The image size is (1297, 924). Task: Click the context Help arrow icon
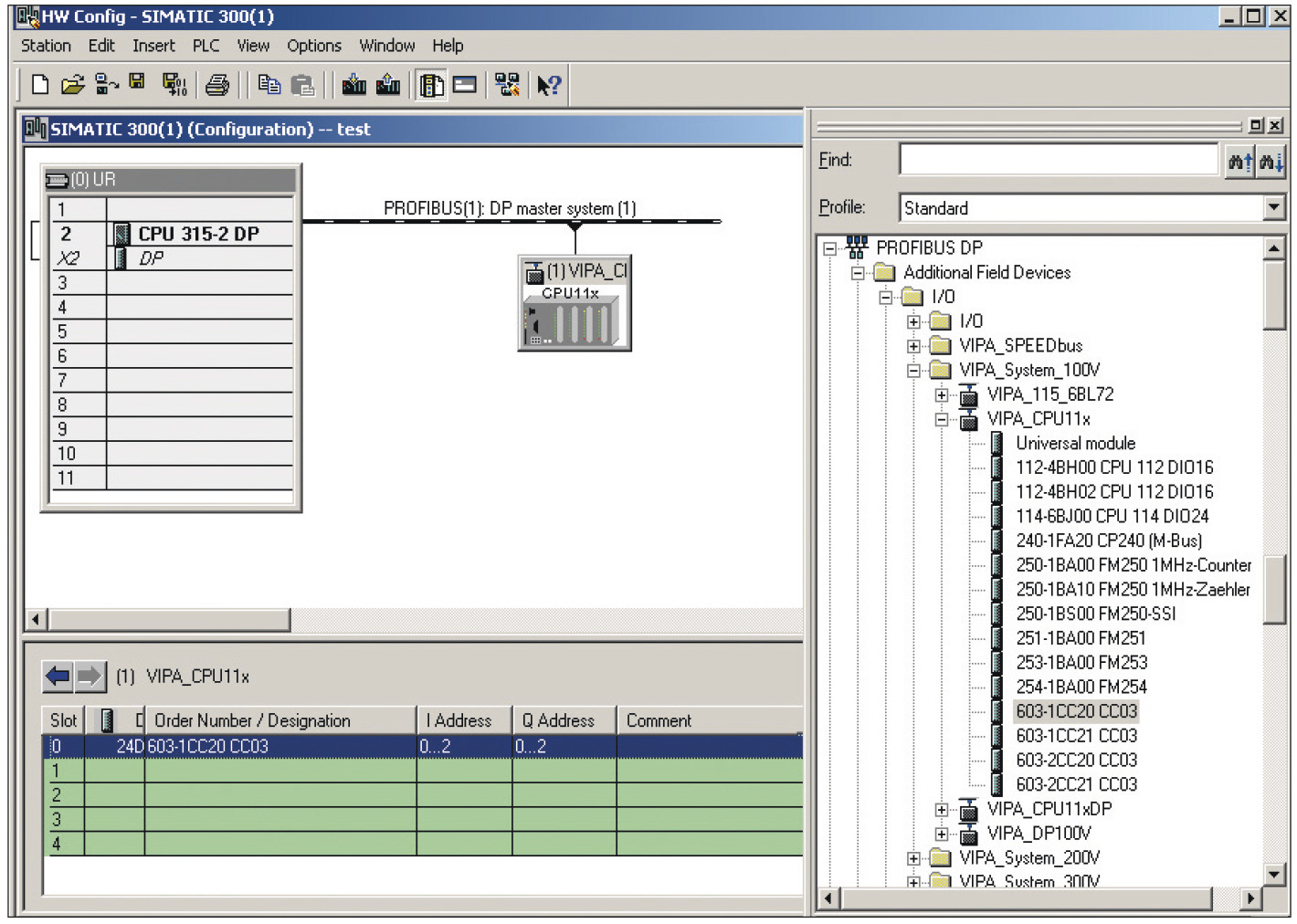(x=549, y=85)
